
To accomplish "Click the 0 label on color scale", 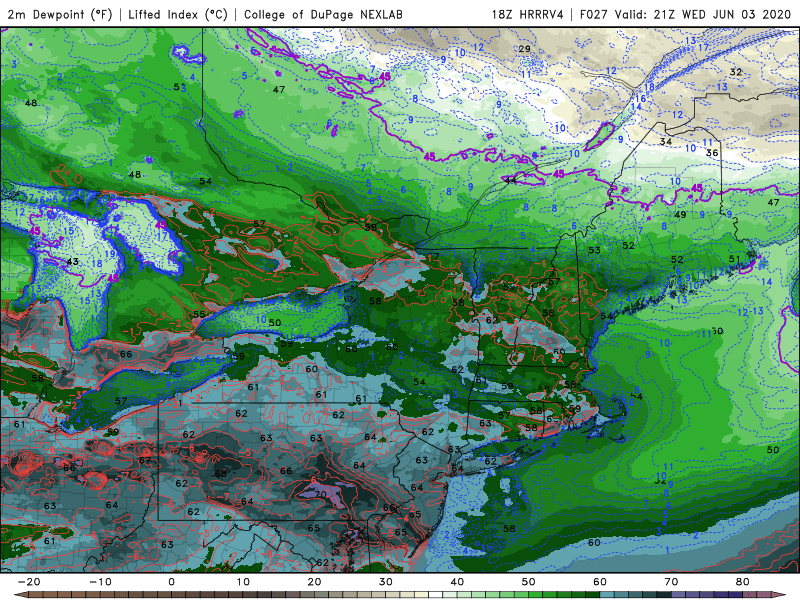I will [171, 582].
